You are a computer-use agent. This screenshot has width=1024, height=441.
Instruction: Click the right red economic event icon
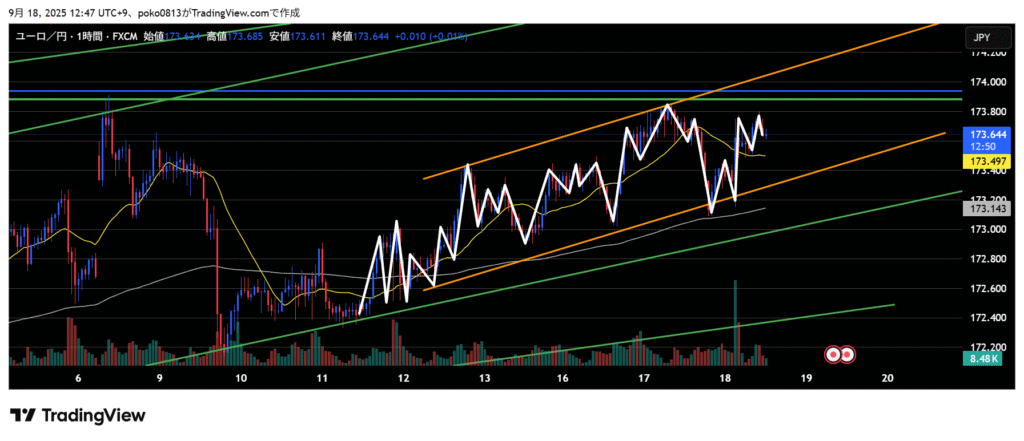tap(847, 354)
